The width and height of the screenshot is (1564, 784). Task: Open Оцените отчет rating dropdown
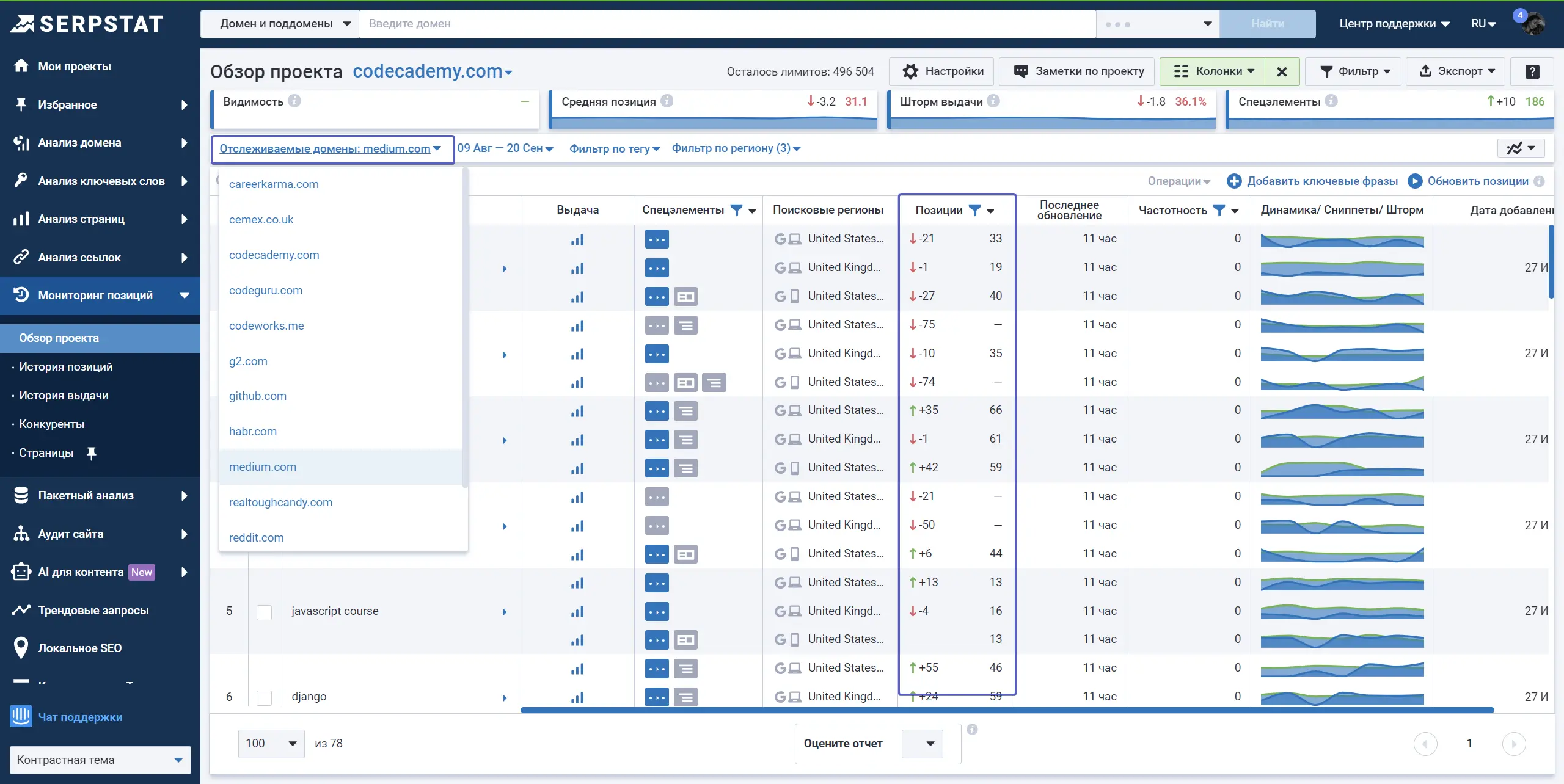(x=923, y=744)
